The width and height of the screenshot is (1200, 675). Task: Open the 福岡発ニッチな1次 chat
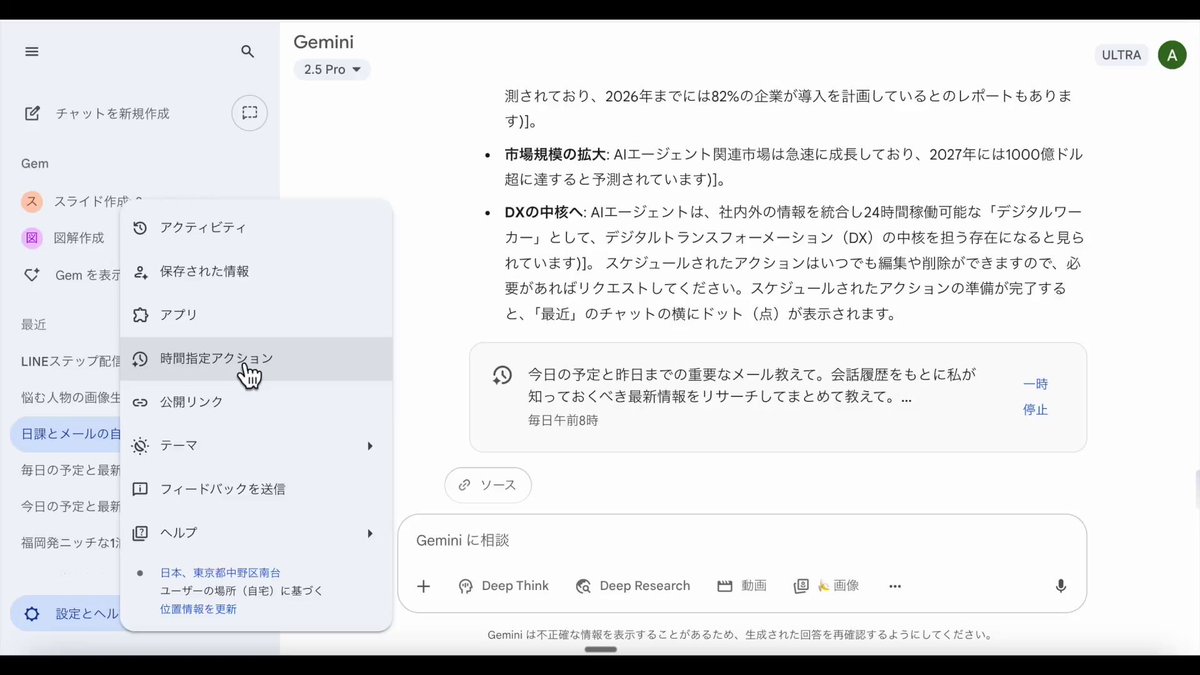coord(70,543)
